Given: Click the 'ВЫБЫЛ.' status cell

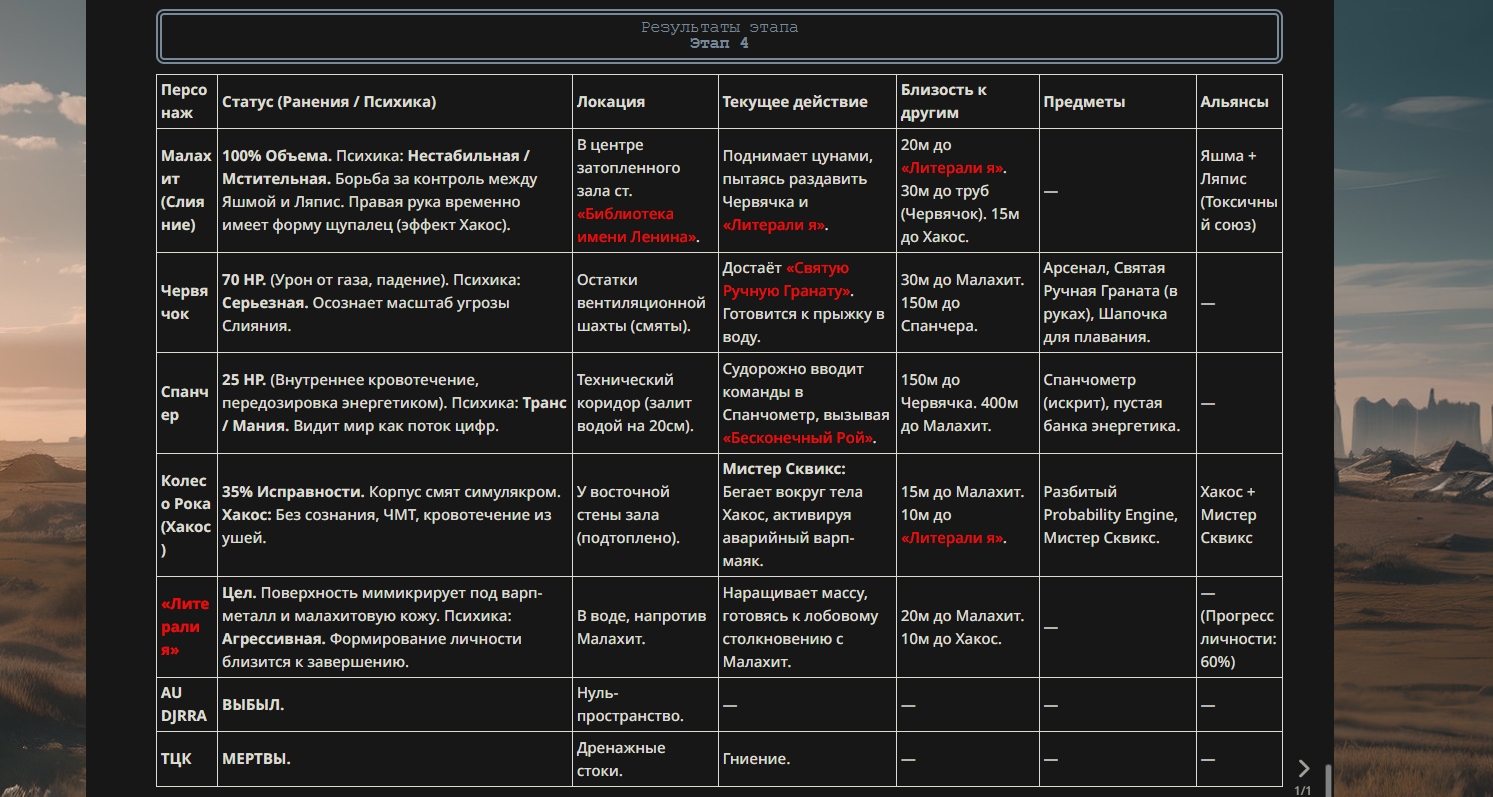Looking at the screenshot, I should pyautogui.click(x=394, y=704).
